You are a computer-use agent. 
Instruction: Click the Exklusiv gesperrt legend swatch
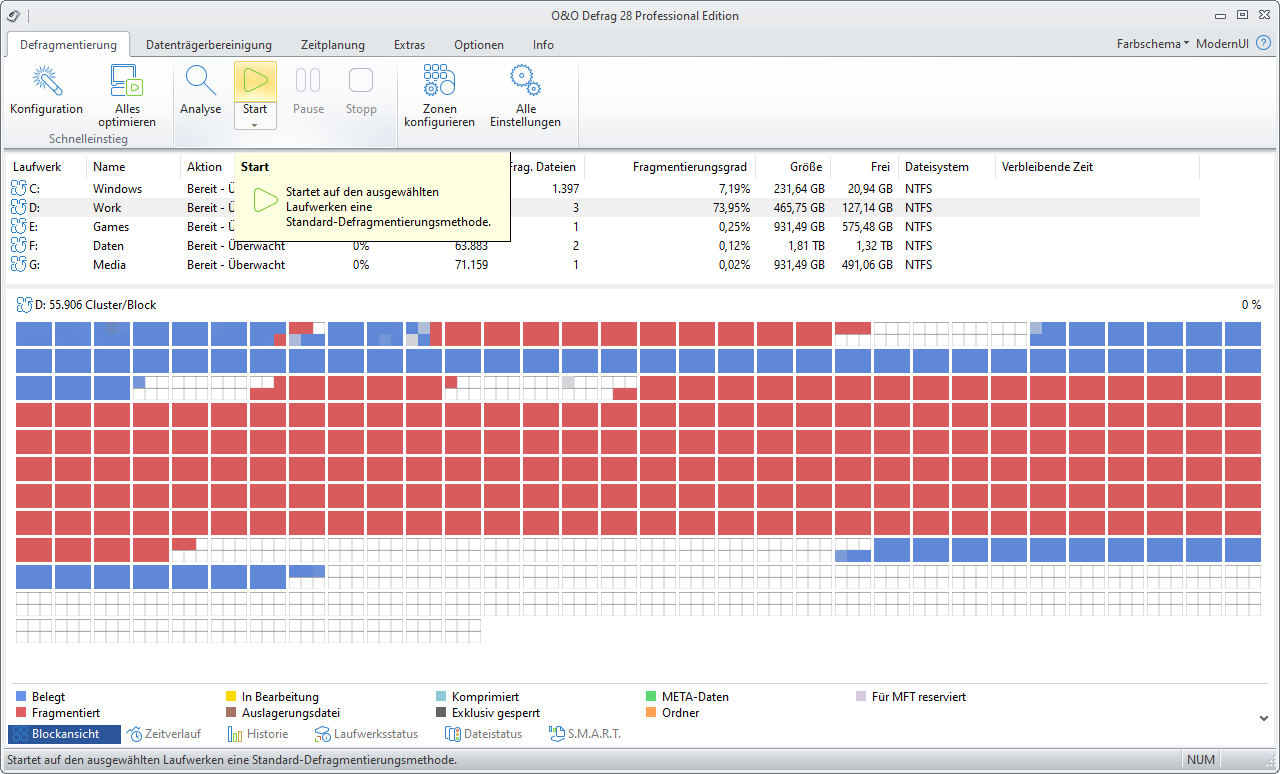[x=441, y=713]
